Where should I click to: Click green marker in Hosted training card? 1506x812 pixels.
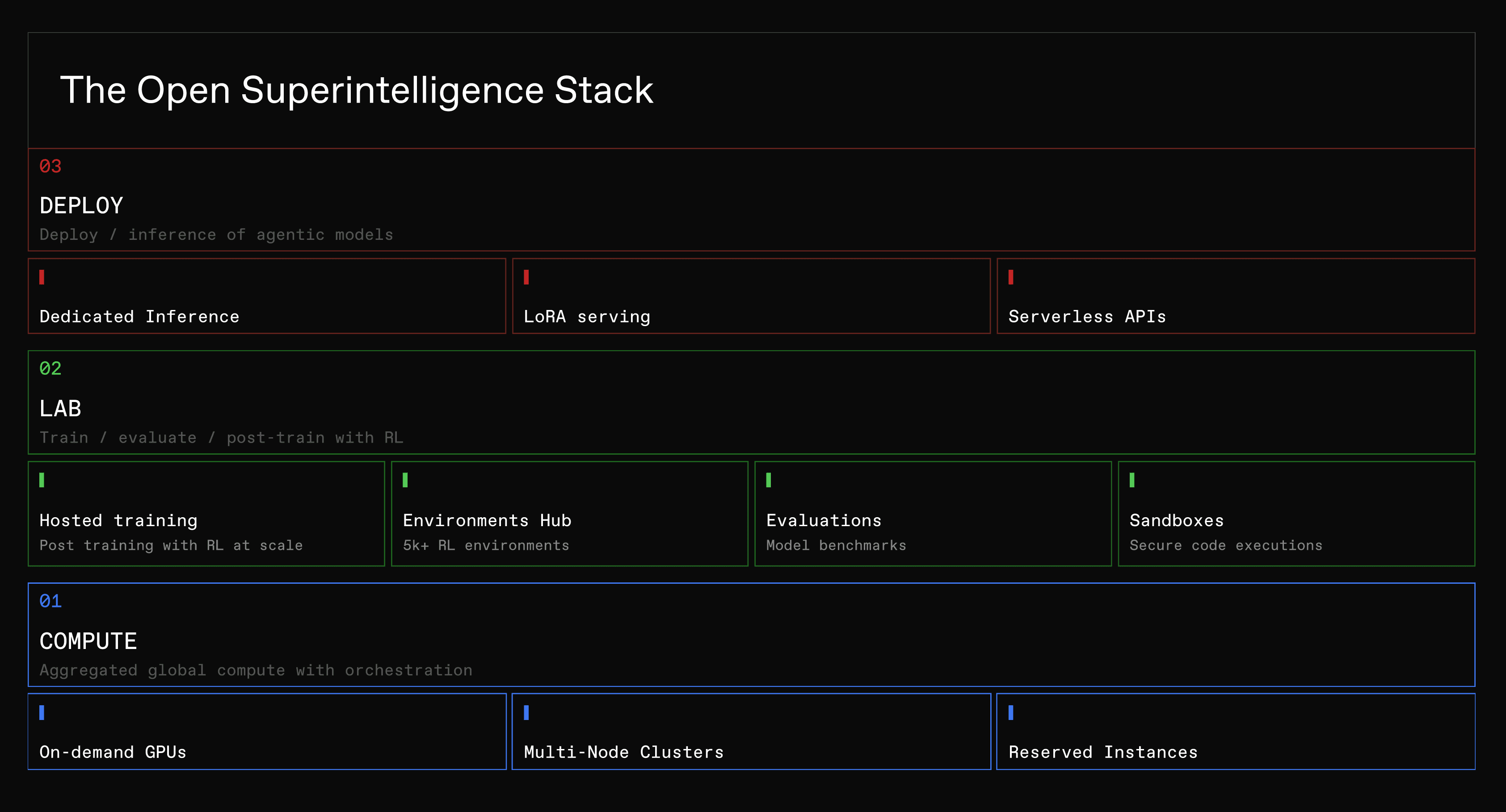pyautogui.click(x=42, y=480)
